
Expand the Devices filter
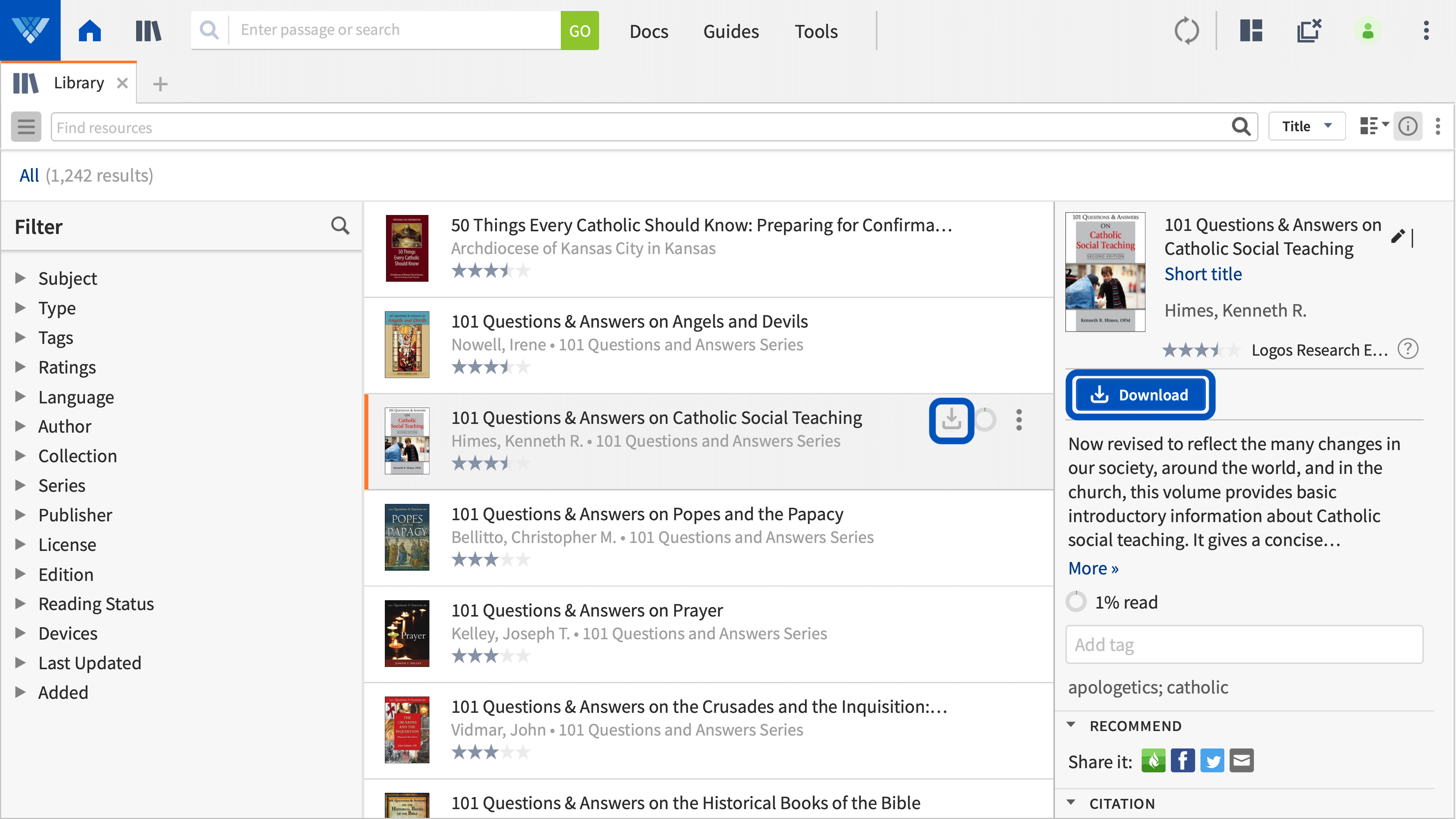click(20, 633)
